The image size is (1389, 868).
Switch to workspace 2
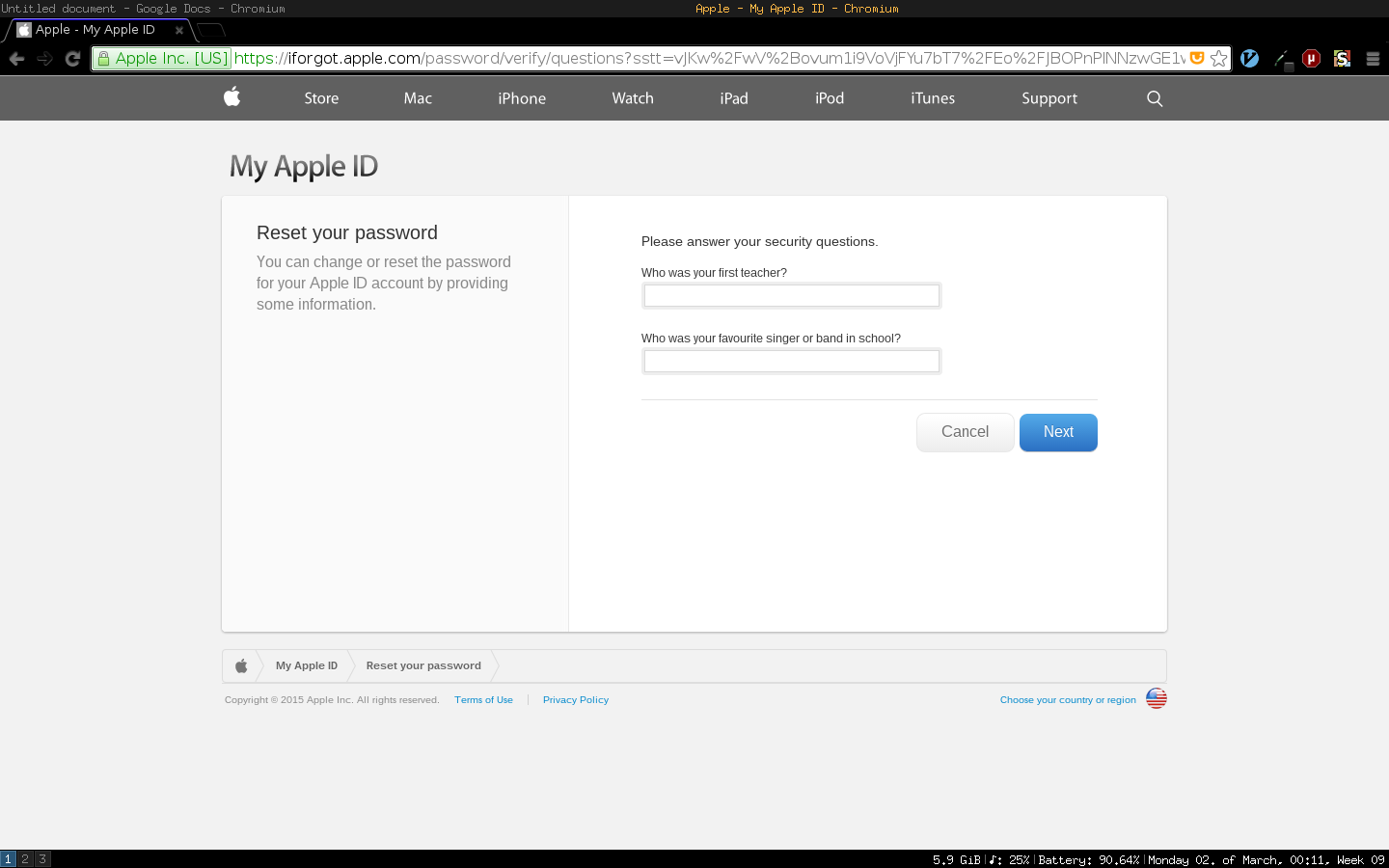click(25, 859)
